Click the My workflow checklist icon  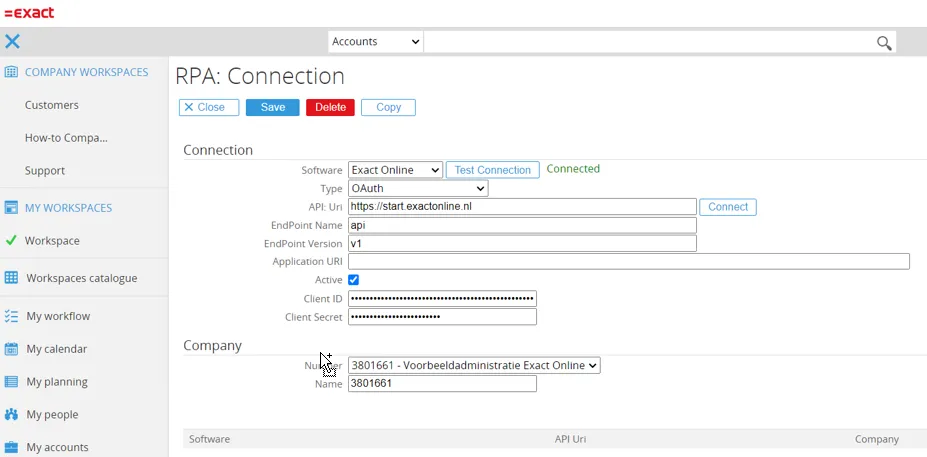pyautogui.click(x=11, y=316)
